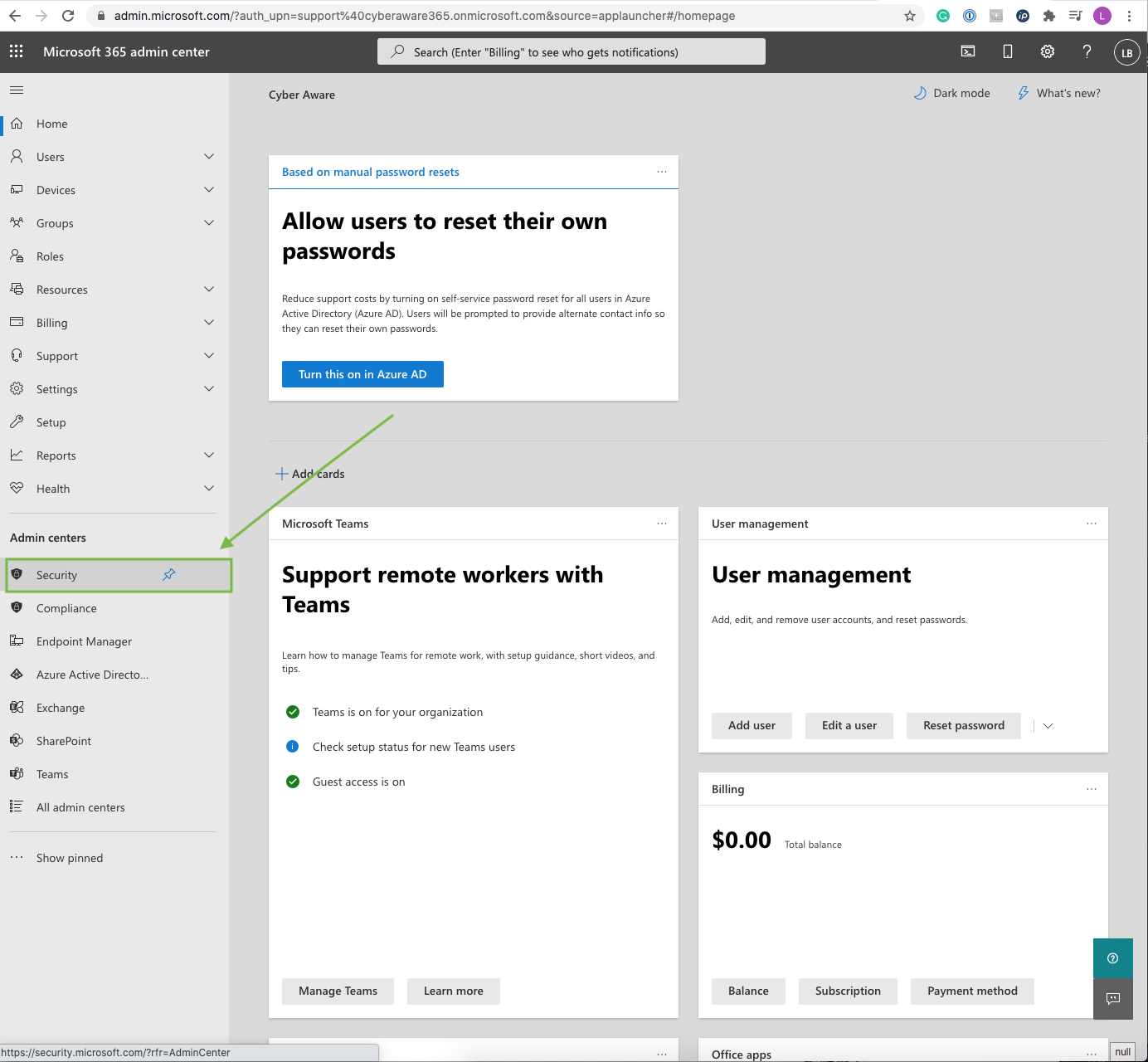1148x1062 pixels.
Task: Click Turn this on in Azure AD
Action: pyautogui.click(x=362, y=374)
